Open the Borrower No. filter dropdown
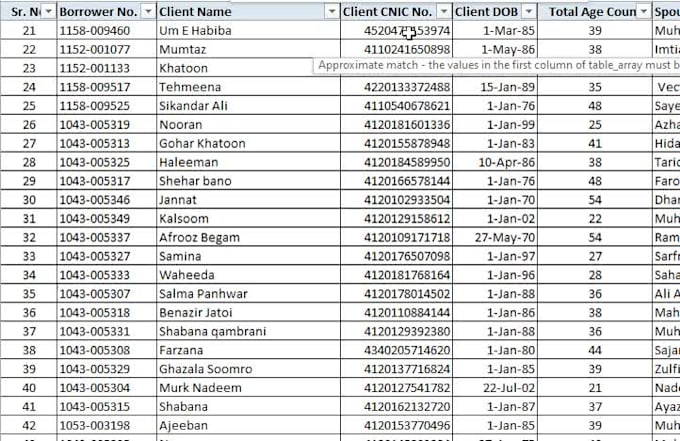The image size is (680, 441). pos(148,12)
